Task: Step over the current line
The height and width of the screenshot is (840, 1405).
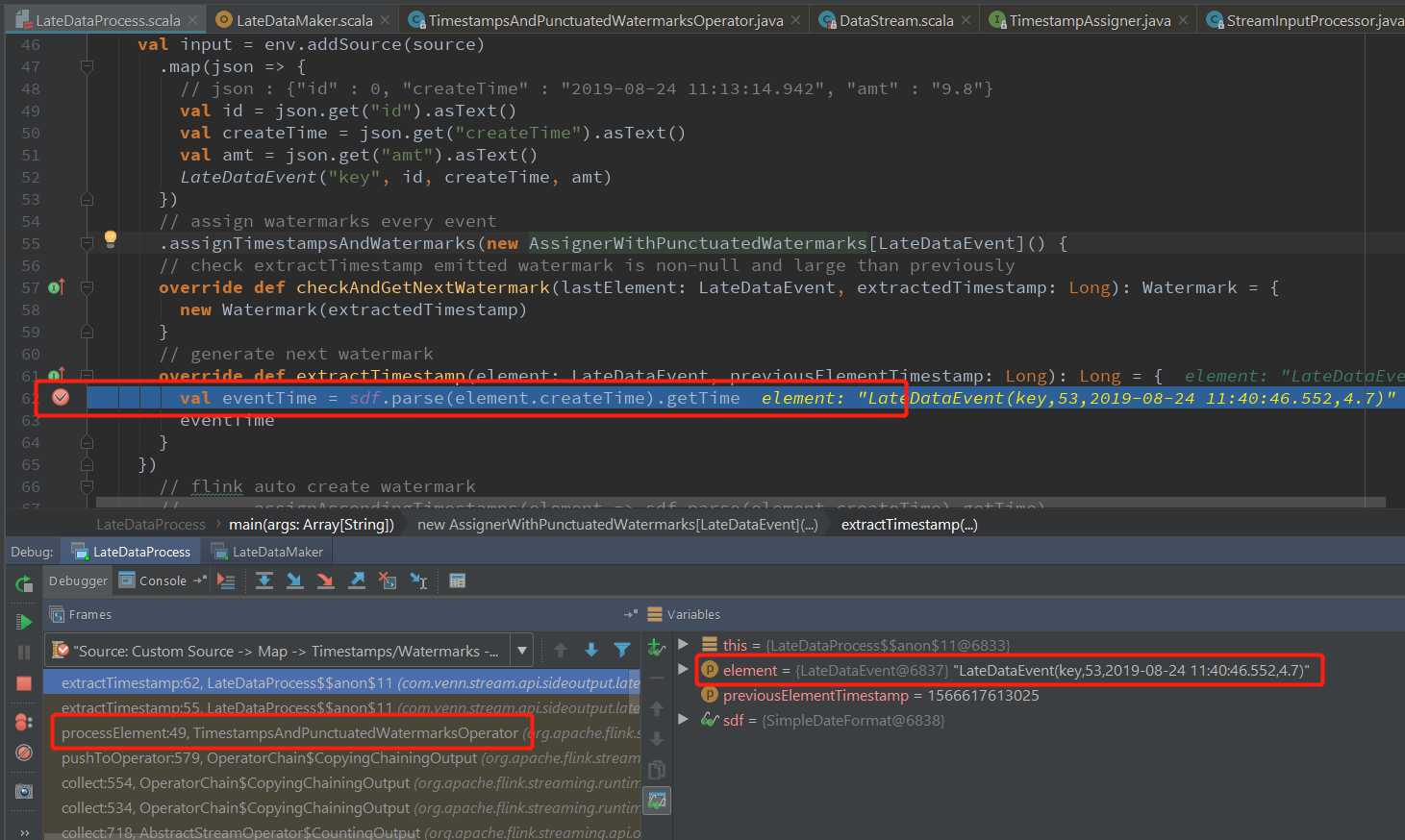Action: [x=264, y=581]
